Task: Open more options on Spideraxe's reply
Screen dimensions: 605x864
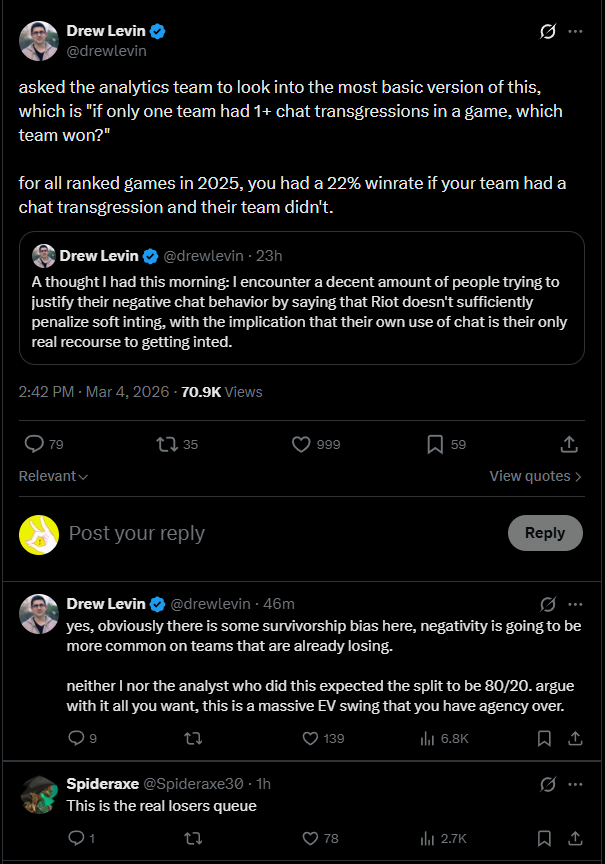Action: (575, 784)
